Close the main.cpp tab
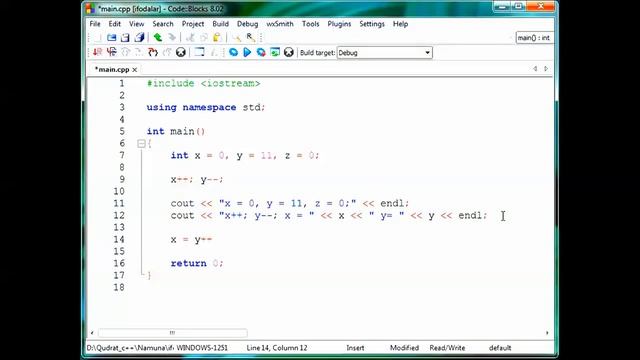The height and width of the screenshot is (360, 640). point(134,70)
